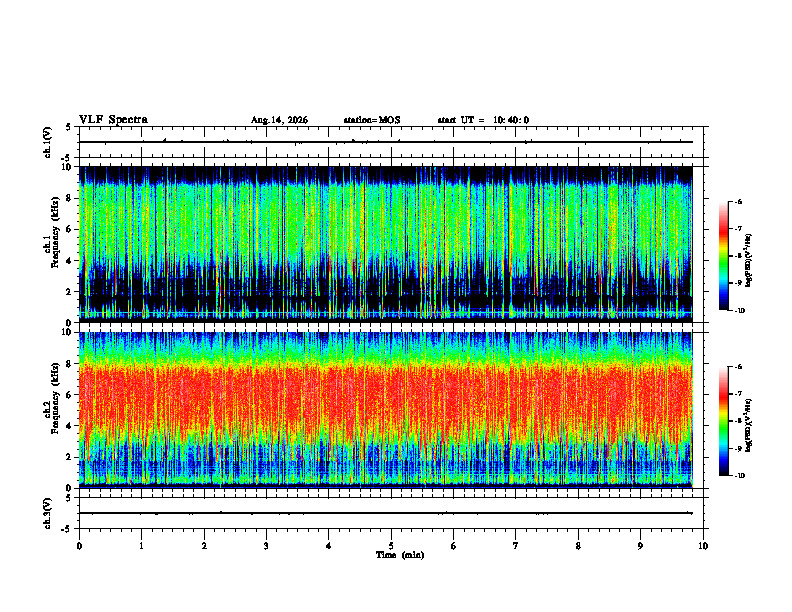Click time axis tick label "9"
The height and width of the screenshot is (612, 792).
(640, 546)
